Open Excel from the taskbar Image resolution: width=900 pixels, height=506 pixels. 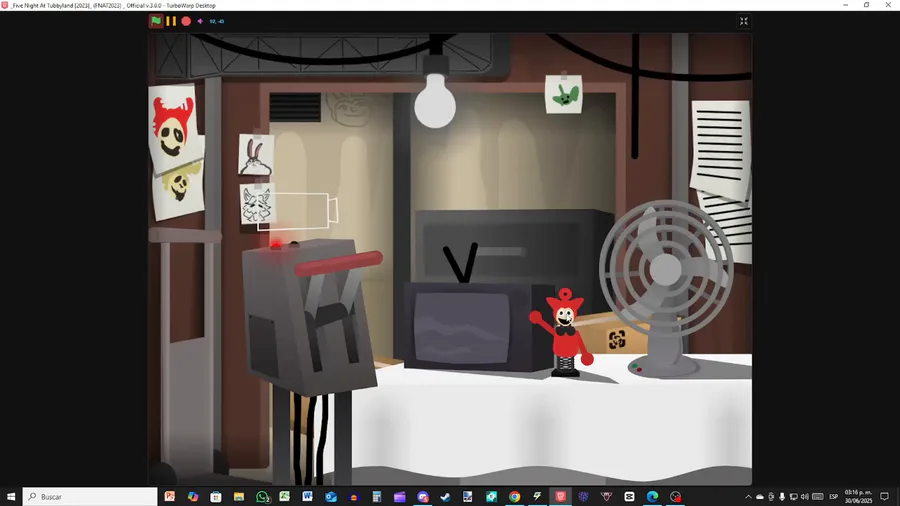point(285,496)
